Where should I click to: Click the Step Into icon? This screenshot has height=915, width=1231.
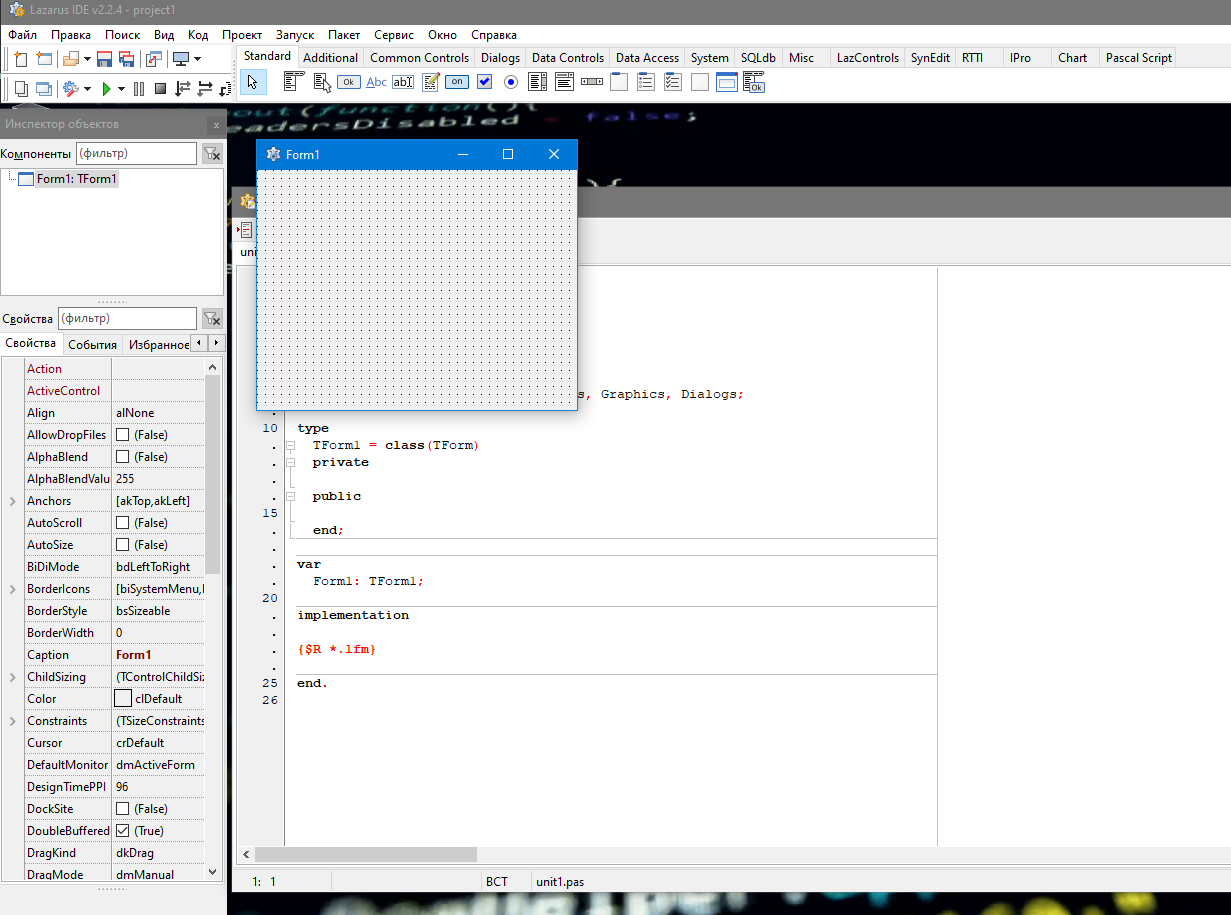[x=183, y=89]
